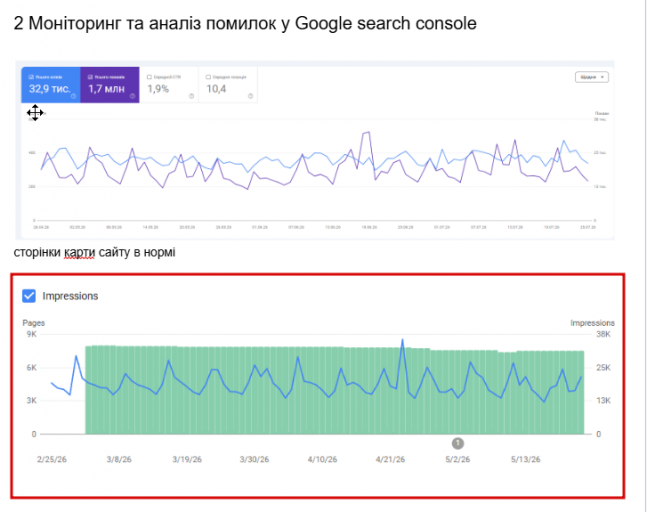Click the date label 3/8/26
This screenshot has height=512, width=647.
(x=119, y=459)
